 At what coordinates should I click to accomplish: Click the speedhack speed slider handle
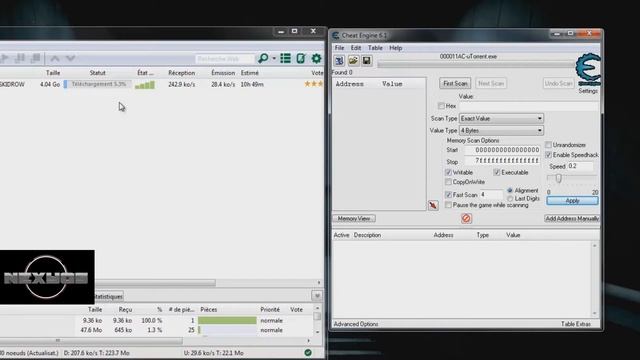pos(558,178)
